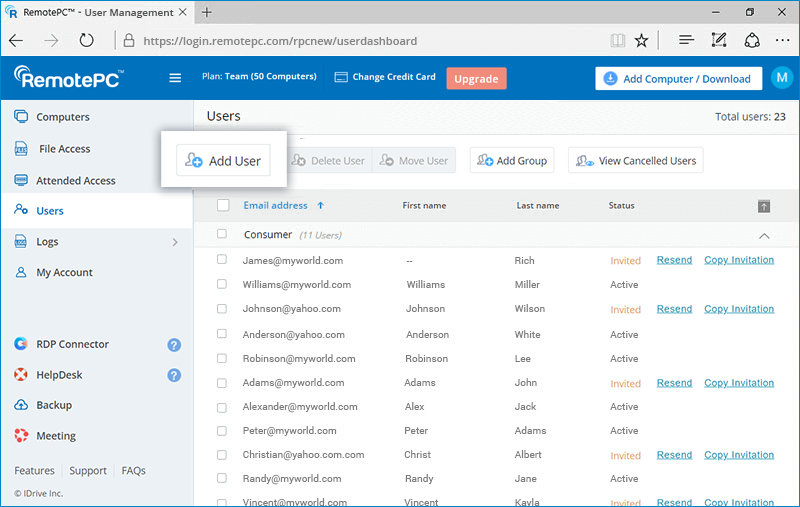Open RDP Connector help question mark
This screenshot has width=800, height=507.
(x=174, y=345)
